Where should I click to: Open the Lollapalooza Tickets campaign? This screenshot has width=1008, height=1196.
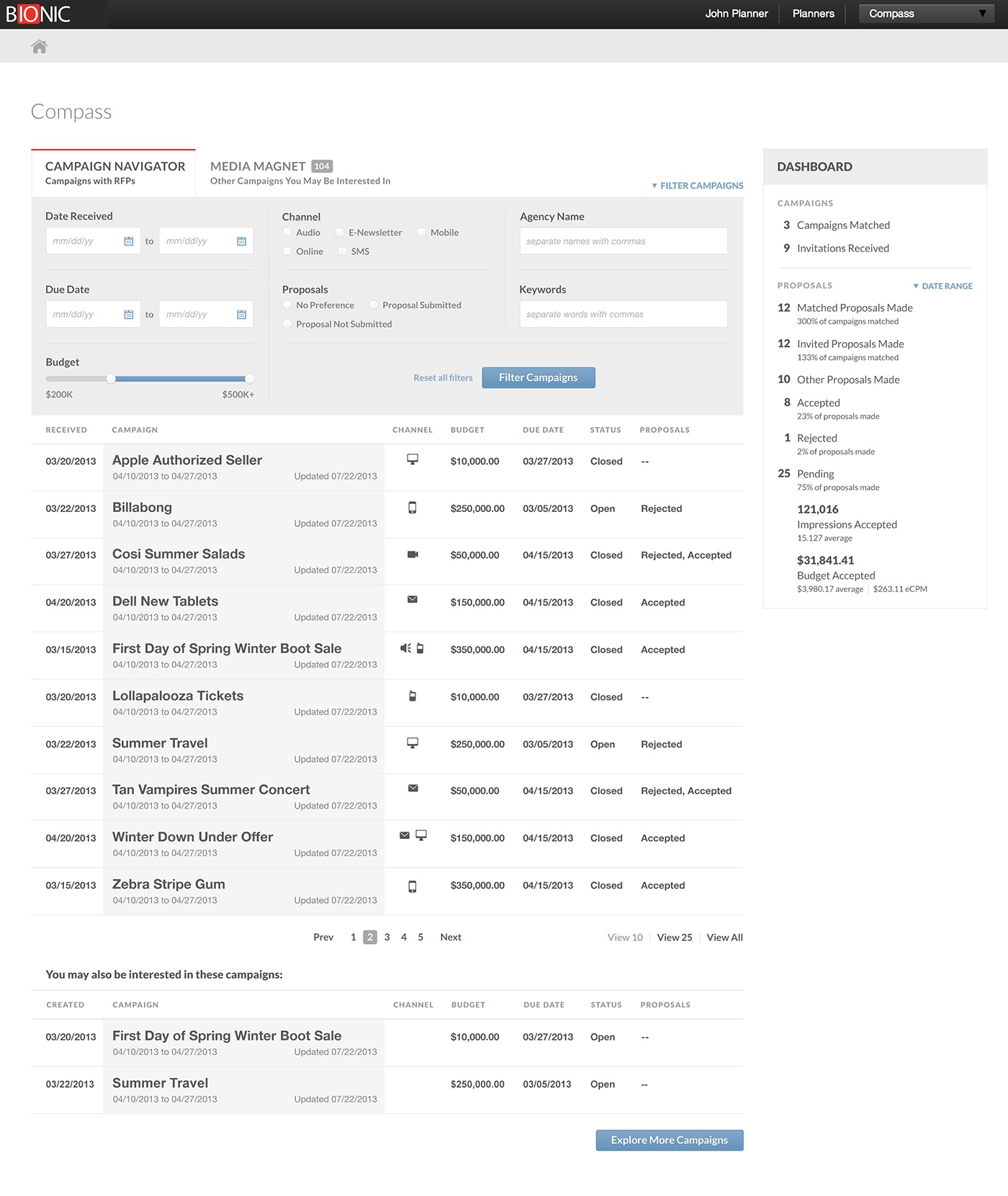click(x=178, y=696)
